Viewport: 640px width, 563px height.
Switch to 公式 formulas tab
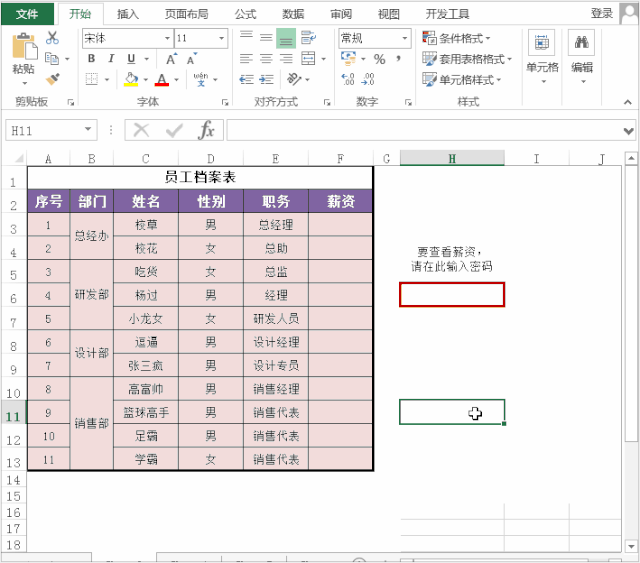pyautogui.click(x=245, y=14)
